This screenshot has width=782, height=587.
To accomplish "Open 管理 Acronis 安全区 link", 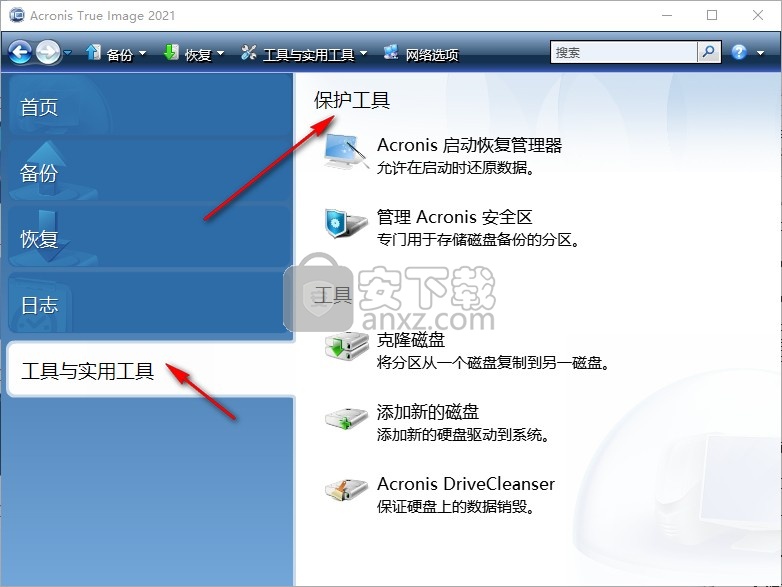I will 454,217.
